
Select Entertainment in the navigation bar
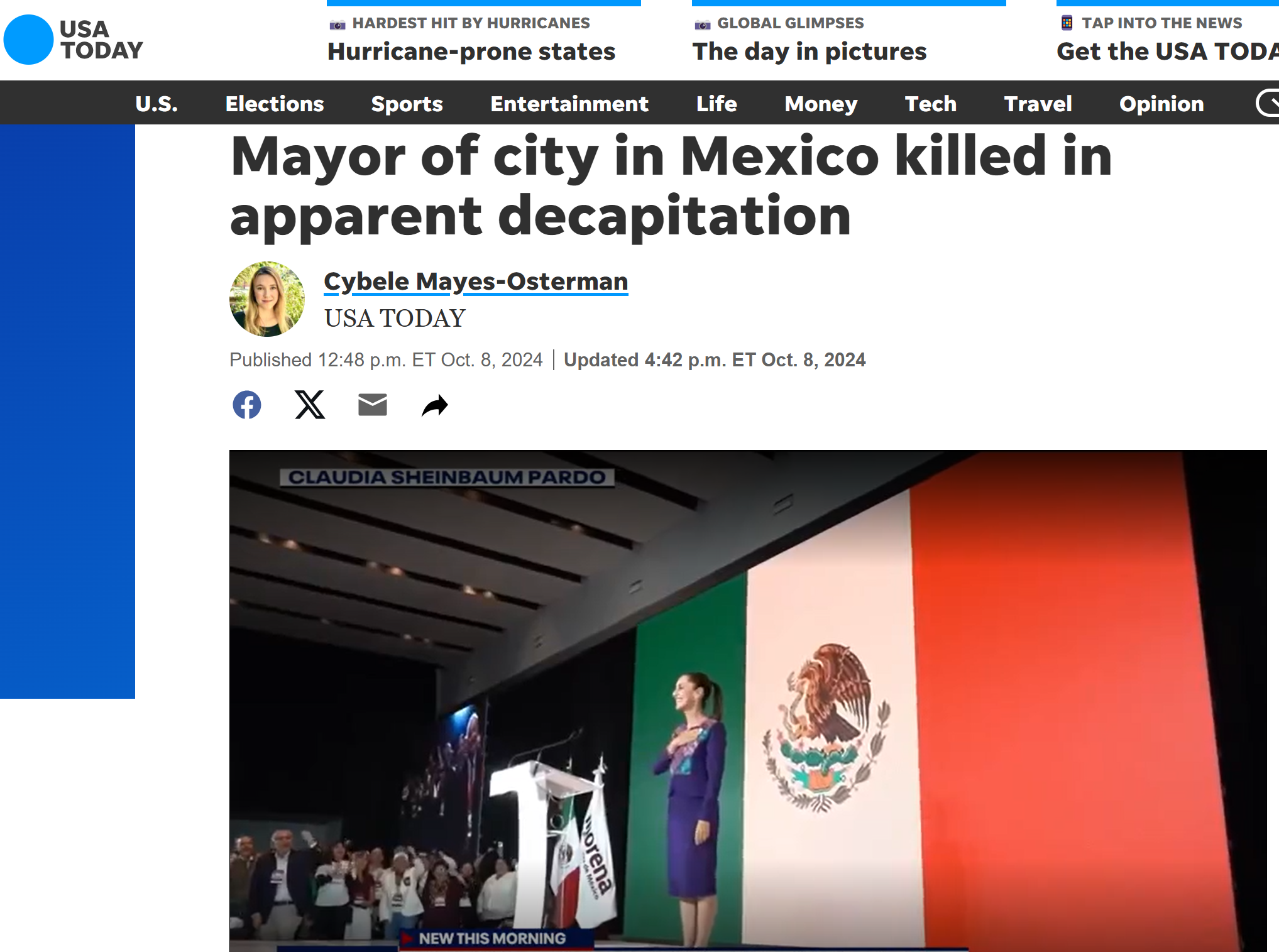click(569, 104)
